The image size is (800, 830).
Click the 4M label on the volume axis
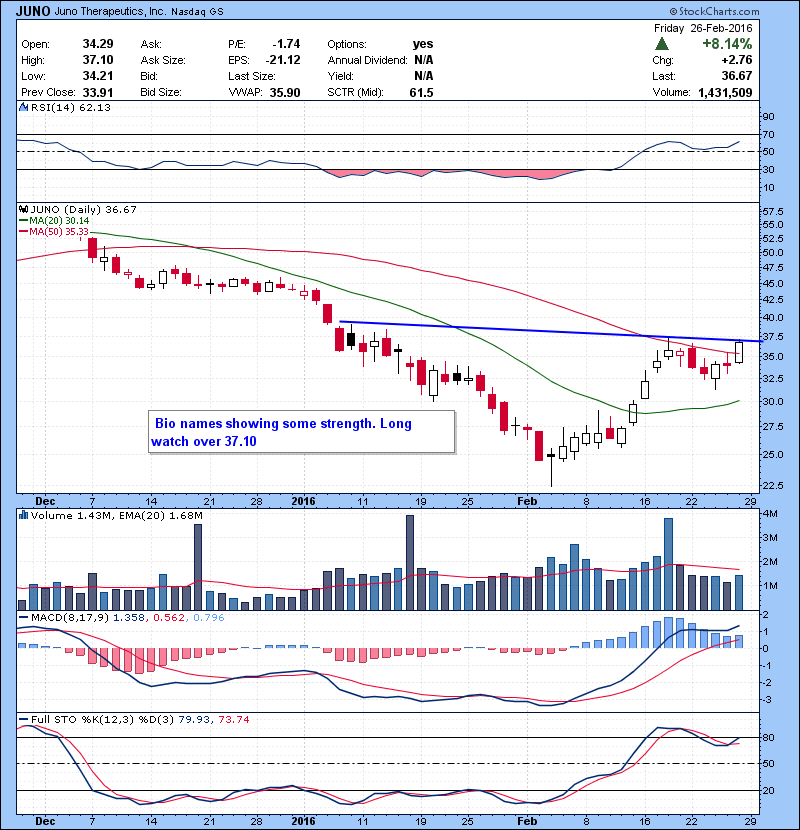point(770,513)
